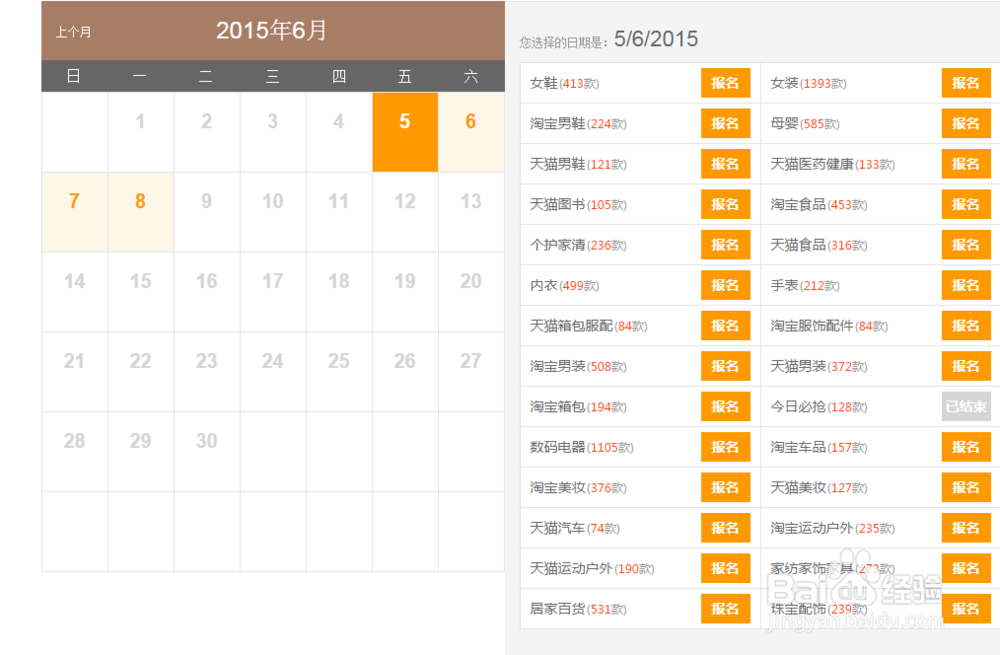Sign up for 淘宝车品 category

point(966,447)
